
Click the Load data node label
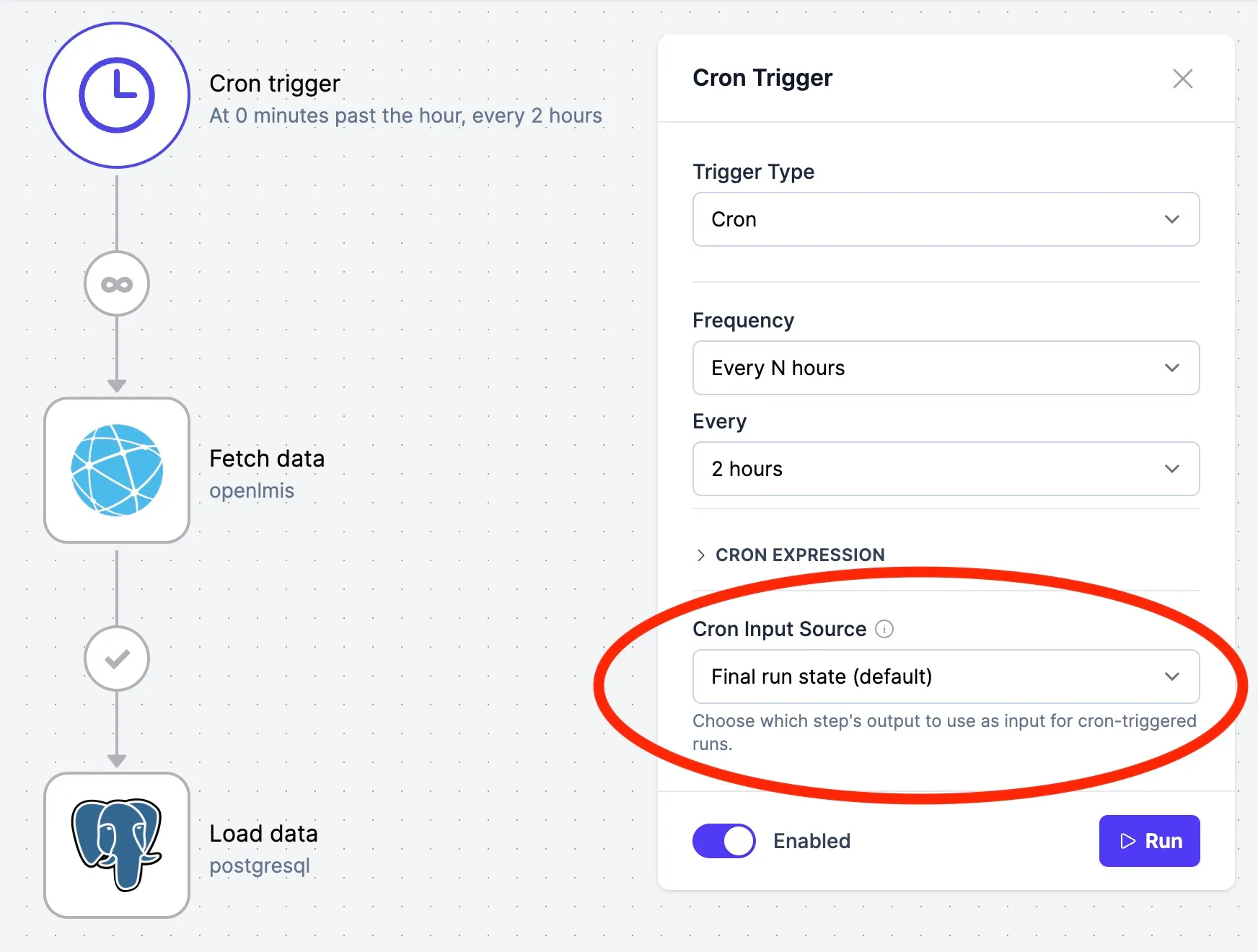[263, 834]
